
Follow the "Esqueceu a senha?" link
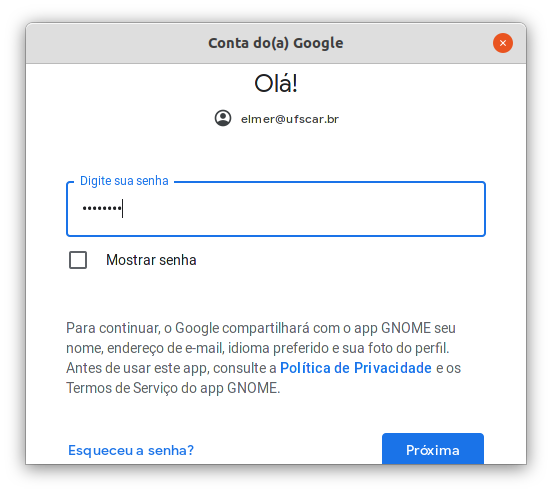click(131, 450)
